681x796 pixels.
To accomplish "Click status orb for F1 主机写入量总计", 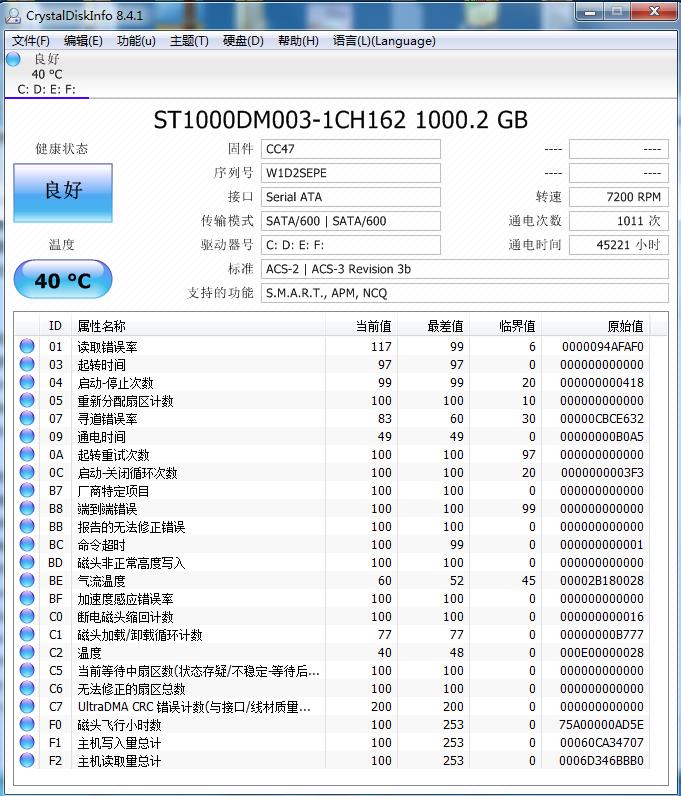I will (x=27, y=742).
